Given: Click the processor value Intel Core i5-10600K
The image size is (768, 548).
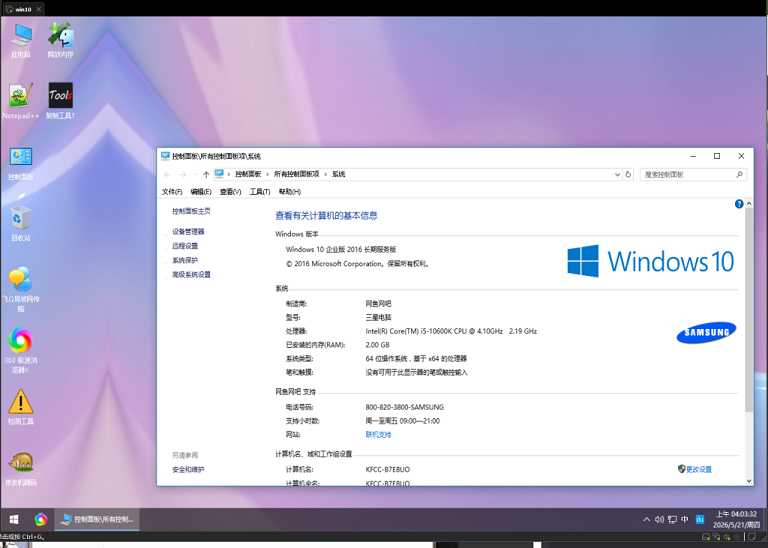Looking at the screenshot, I should (451, 331).
